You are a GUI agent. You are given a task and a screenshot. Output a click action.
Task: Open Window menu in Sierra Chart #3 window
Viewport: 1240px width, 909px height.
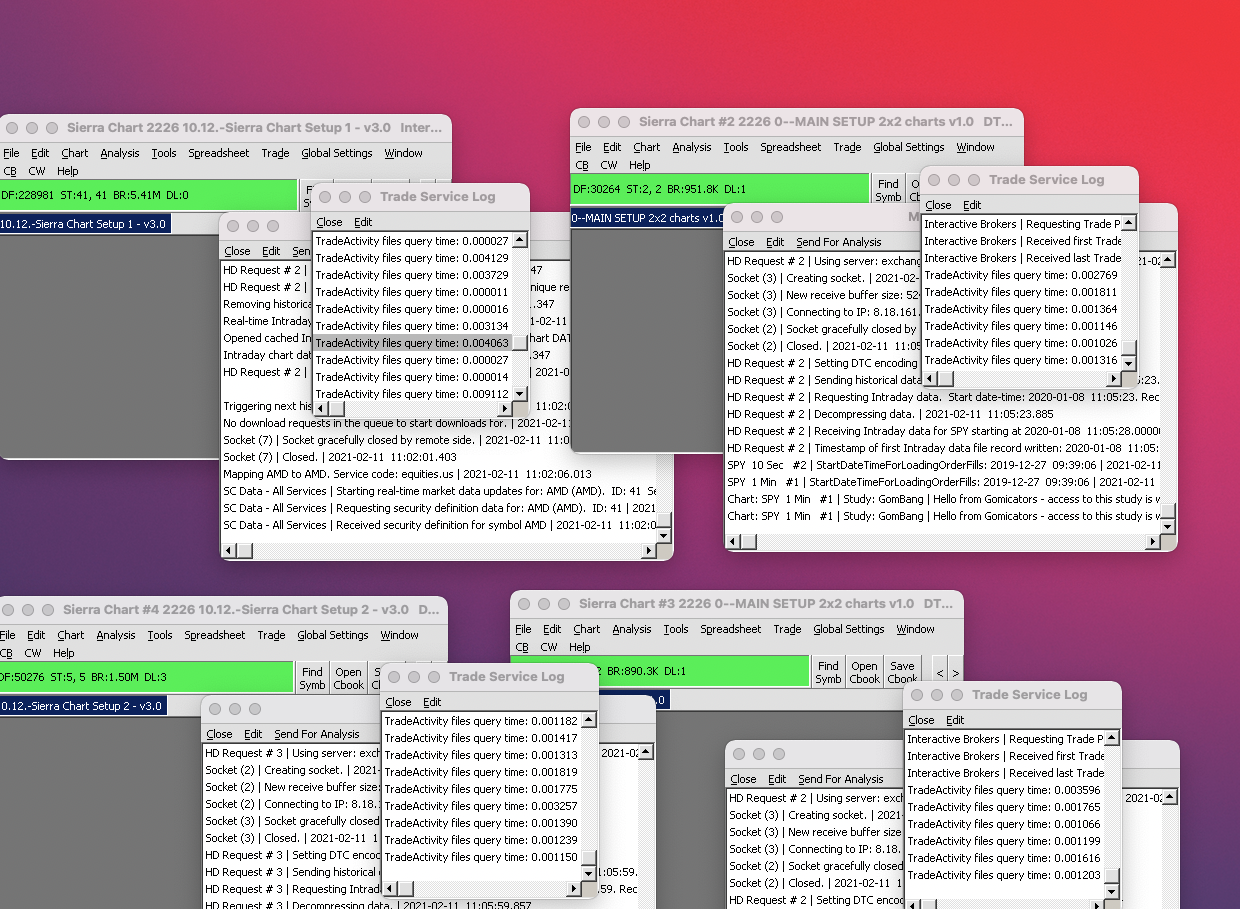(916, 629)
